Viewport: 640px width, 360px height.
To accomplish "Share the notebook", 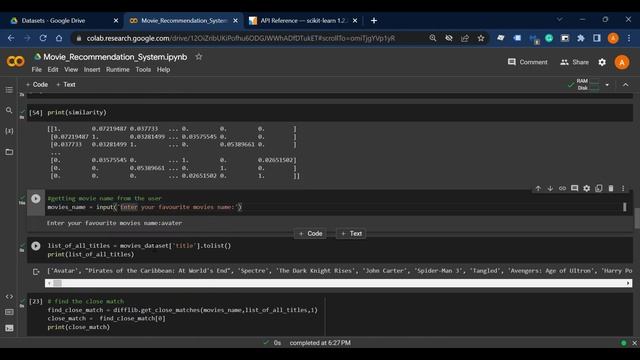I will [575, 62].
